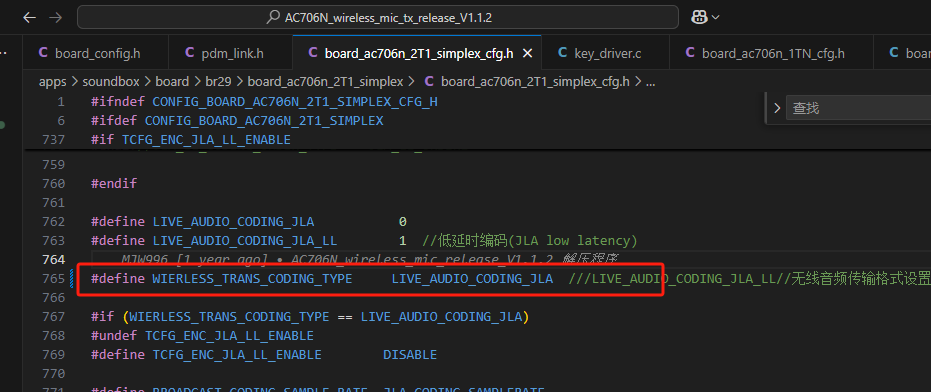This screenshot has height=392, width=931.
Task: Switch to the board_config.h tab
Action: (x=96, y=53)
